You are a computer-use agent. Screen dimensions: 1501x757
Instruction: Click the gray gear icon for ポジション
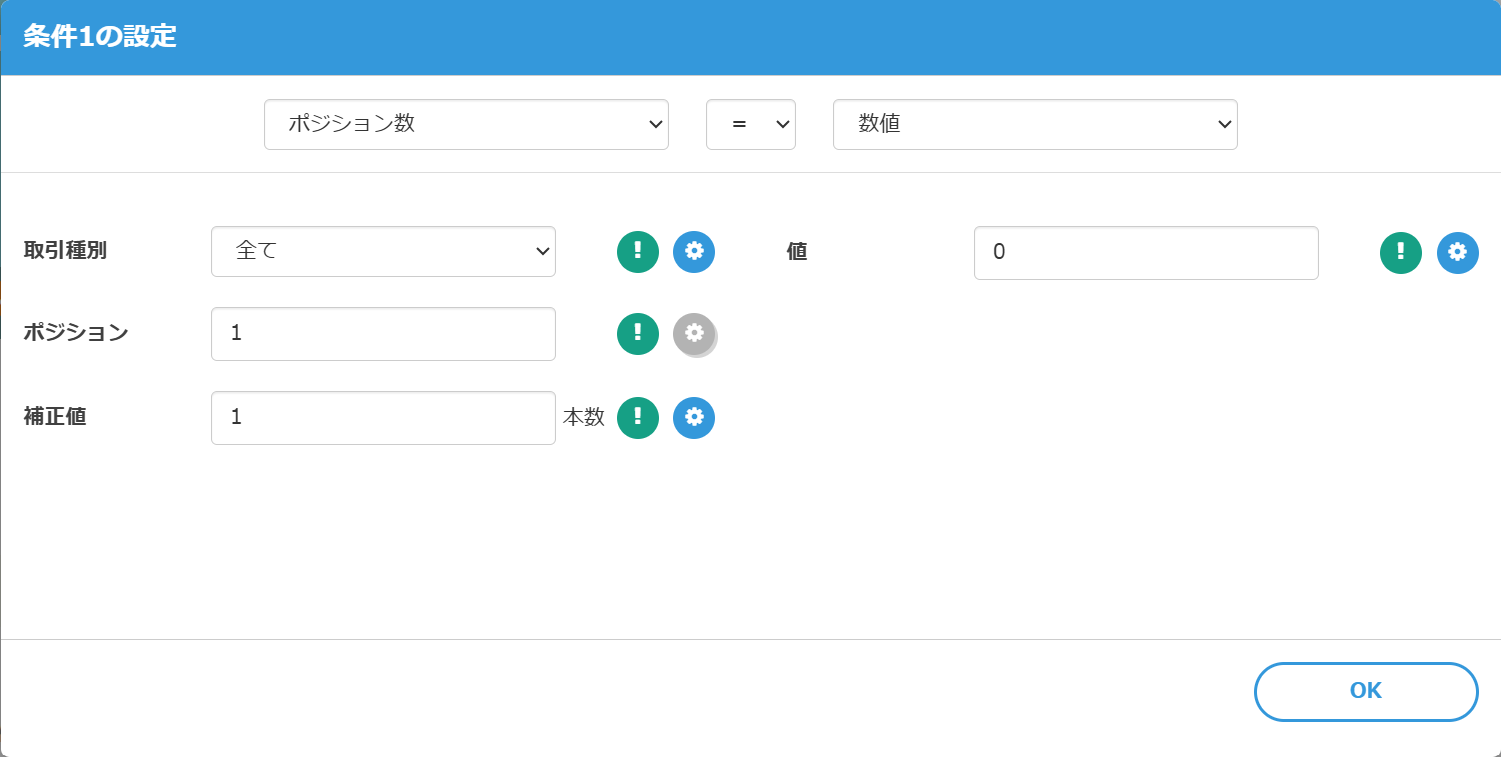click(x=694, y=334)
